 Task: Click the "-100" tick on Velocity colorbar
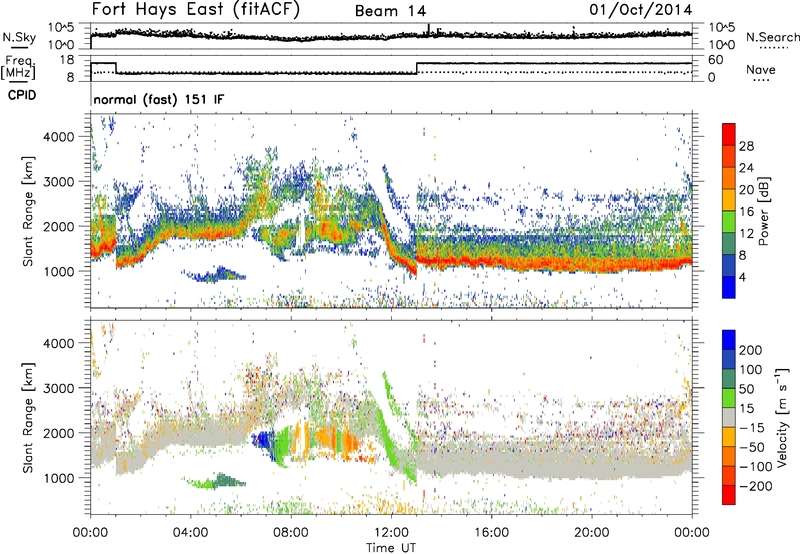click(x=756, y=467)
